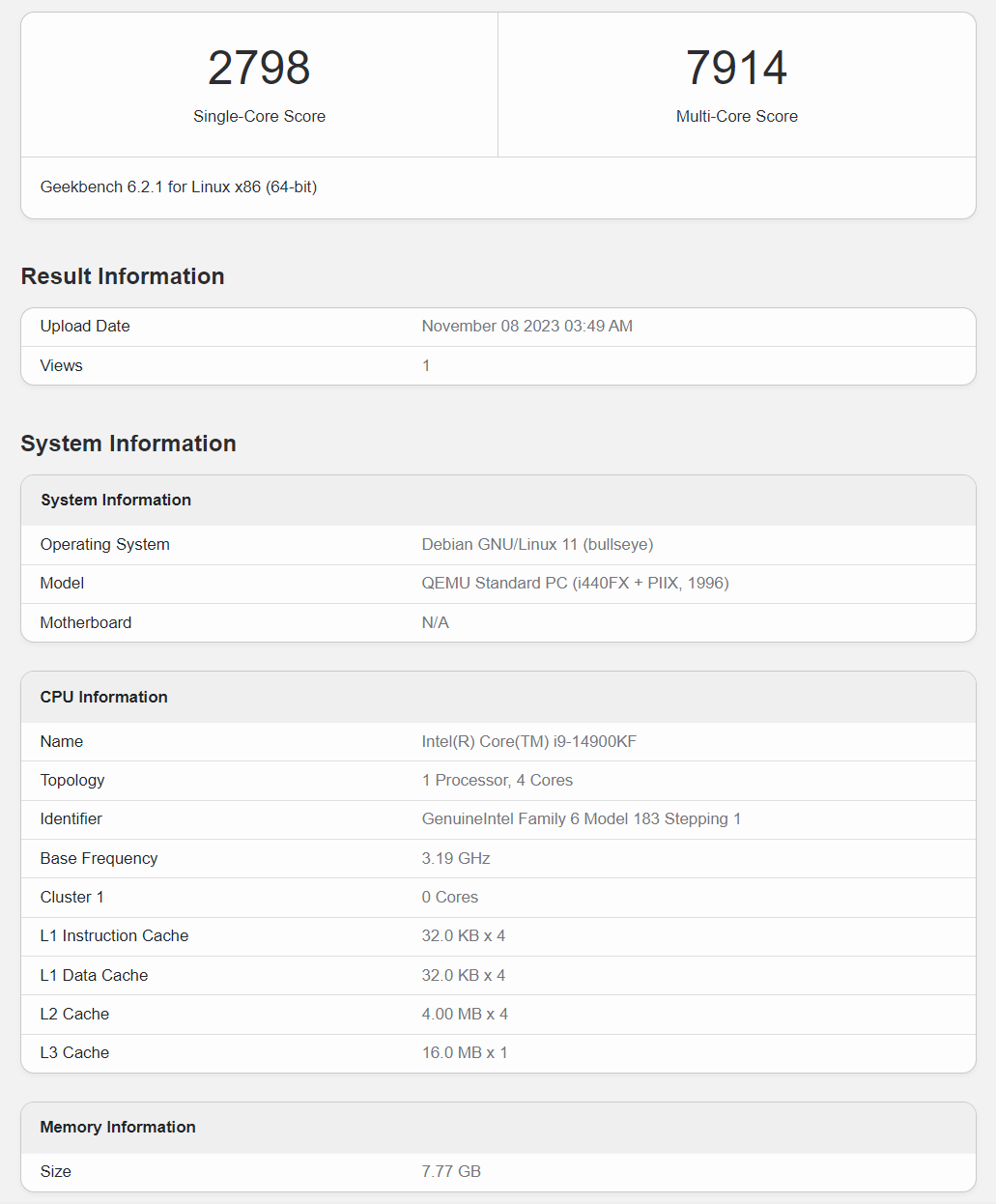
Task: Click the 'Base Frequency' label
Action: tap(99, 858)
